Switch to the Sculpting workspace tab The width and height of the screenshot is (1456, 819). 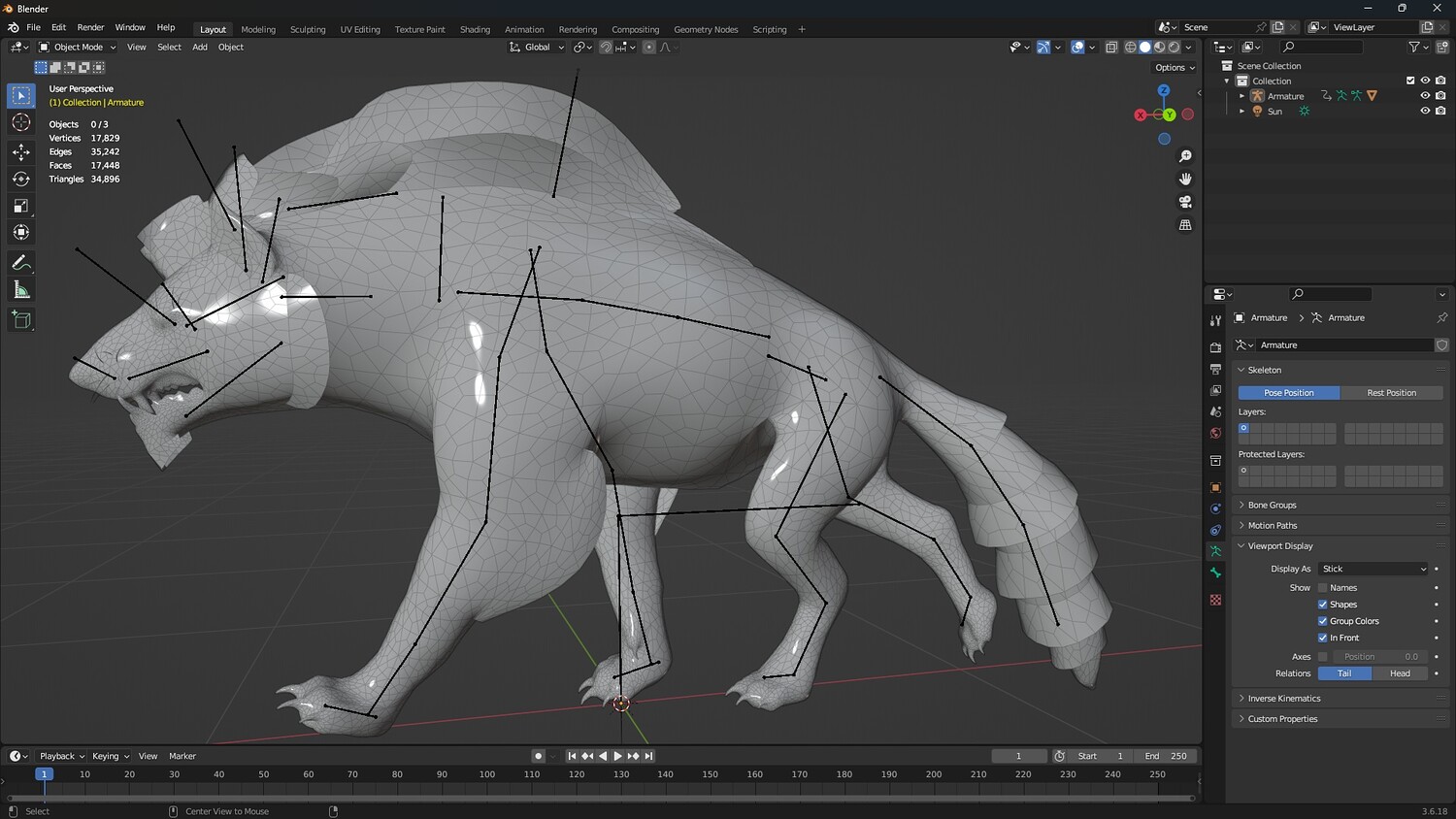[x=308, y=29]
